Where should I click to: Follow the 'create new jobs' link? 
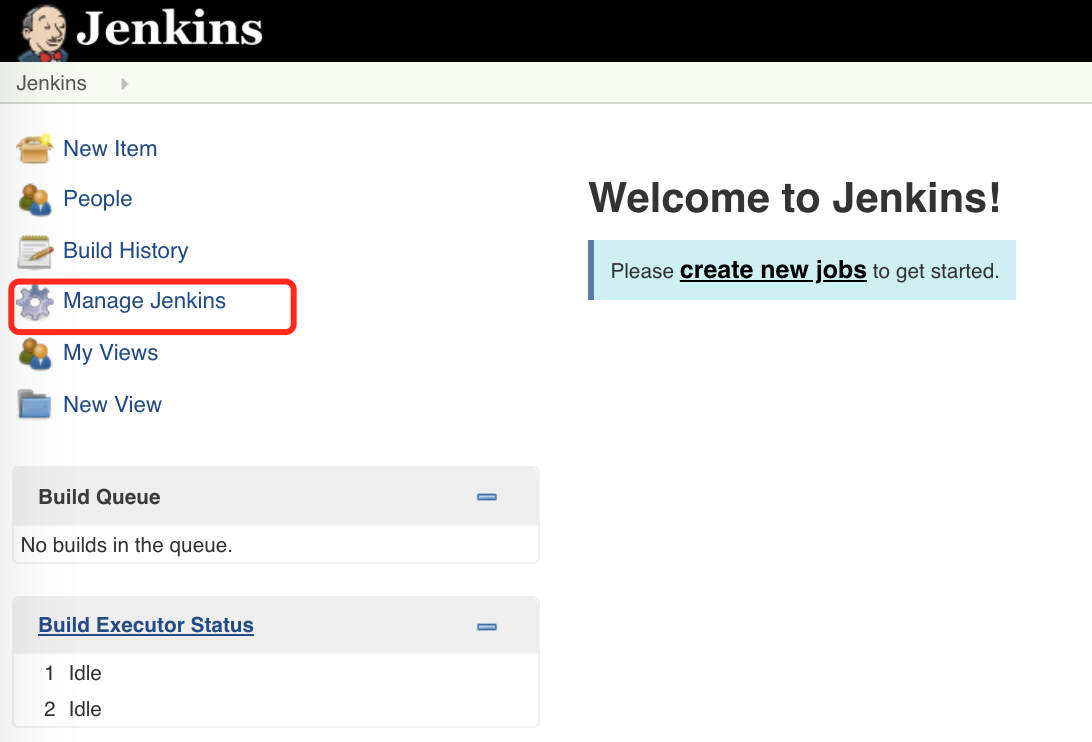coord(773,270)
